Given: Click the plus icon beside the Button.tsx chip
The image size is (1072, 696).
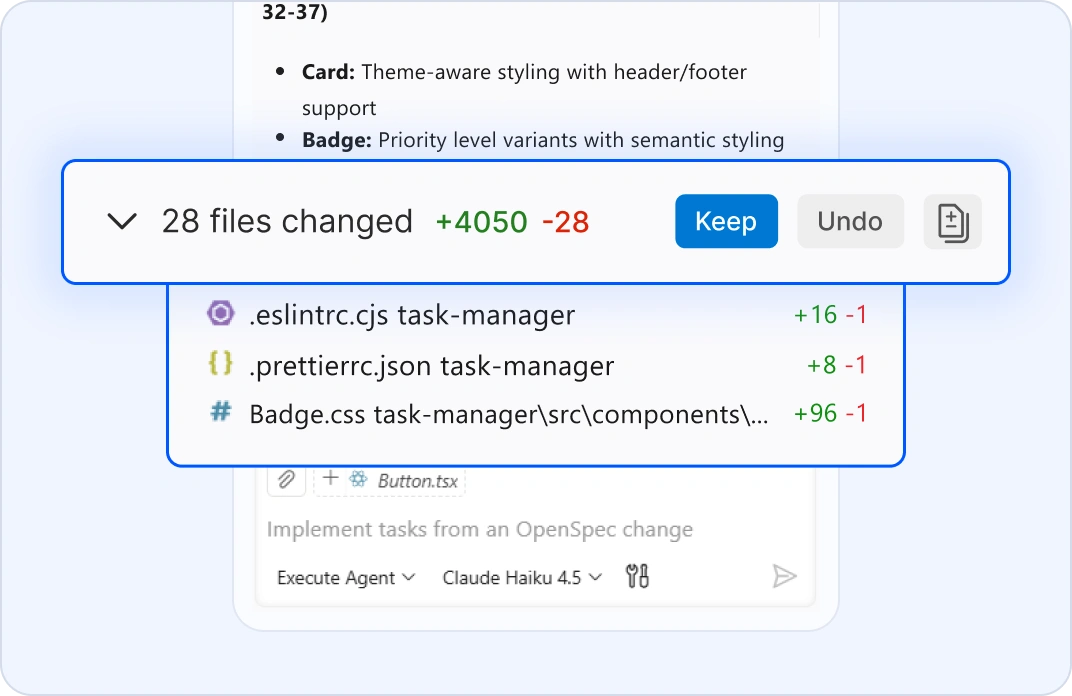Looking at the screenshot, I should click(x=331, y=479).
